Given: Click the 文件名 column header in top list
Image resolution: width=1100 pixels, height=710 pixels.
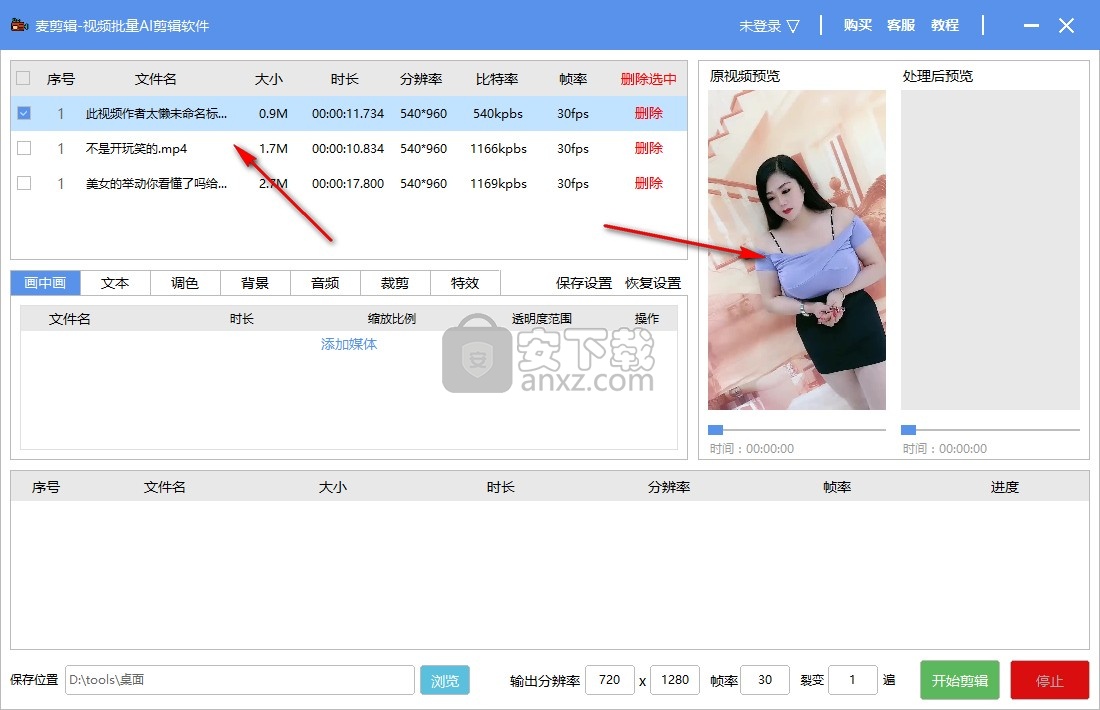Looking at the screenshot, I should pos(156,79).
